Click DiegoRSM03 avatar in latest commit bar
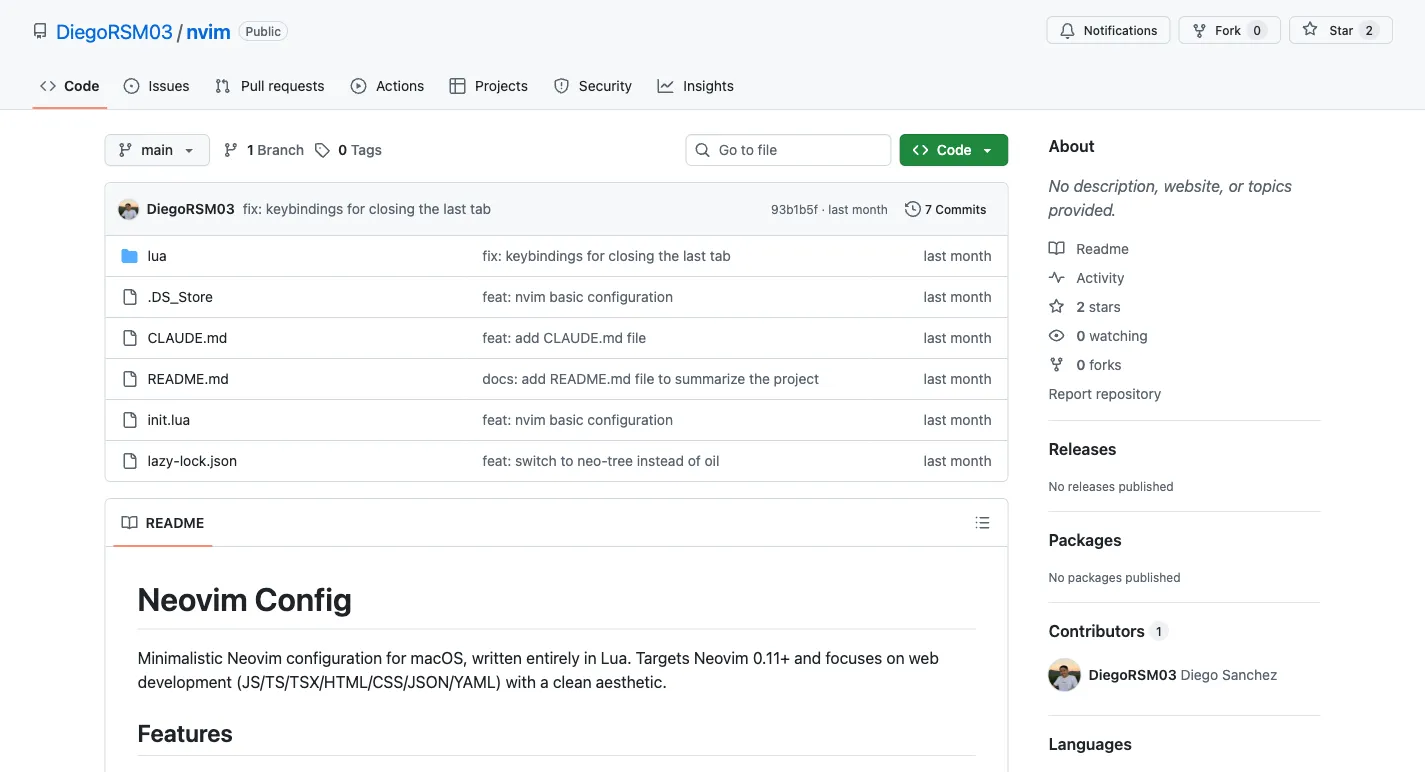The width and height of the screenshot is (1425, 772). click(x=128, y=209)
